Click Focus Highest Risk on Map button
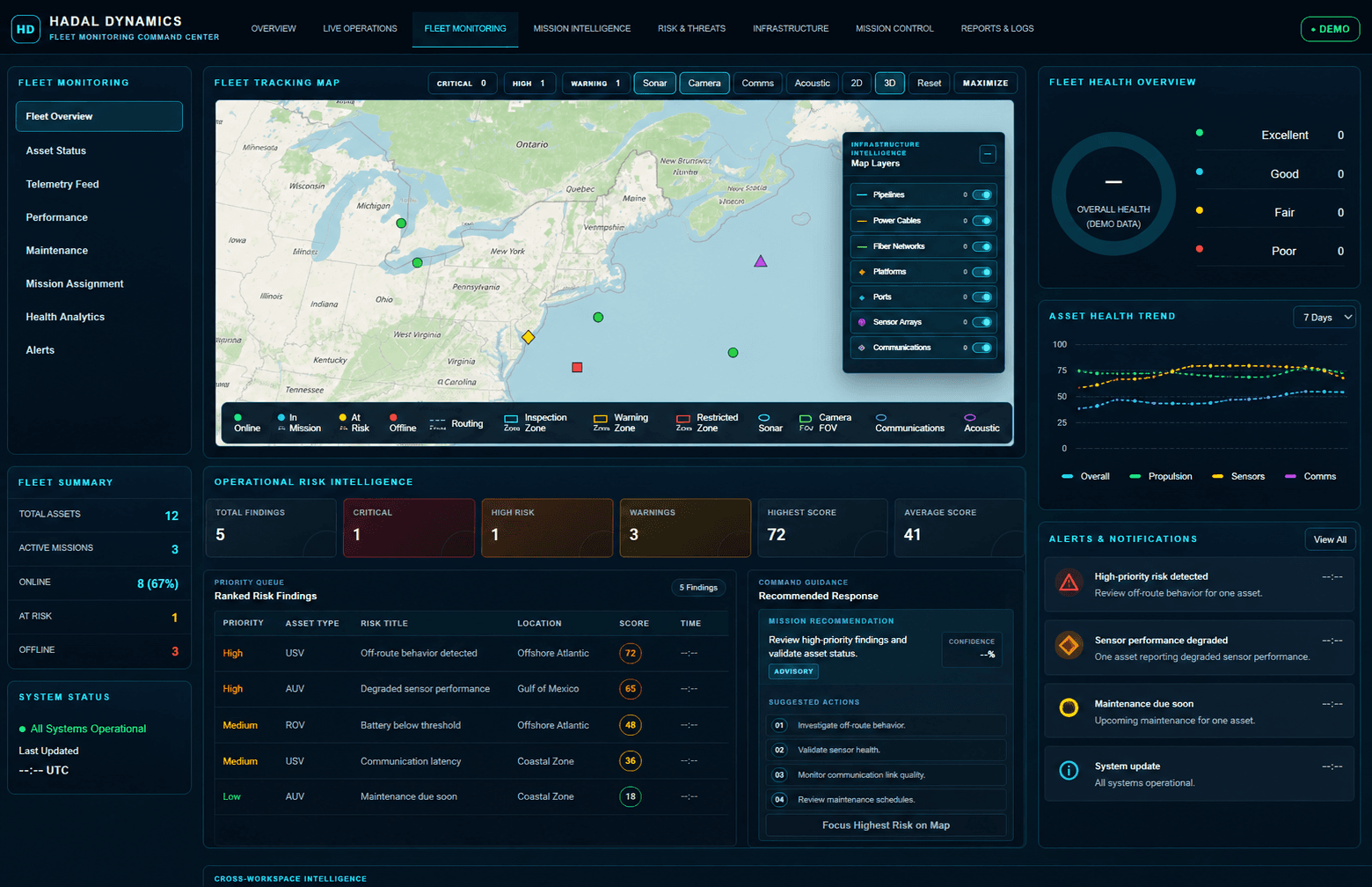The width and height of the screenshot is (1372, 887). click(x=886, y=825)
